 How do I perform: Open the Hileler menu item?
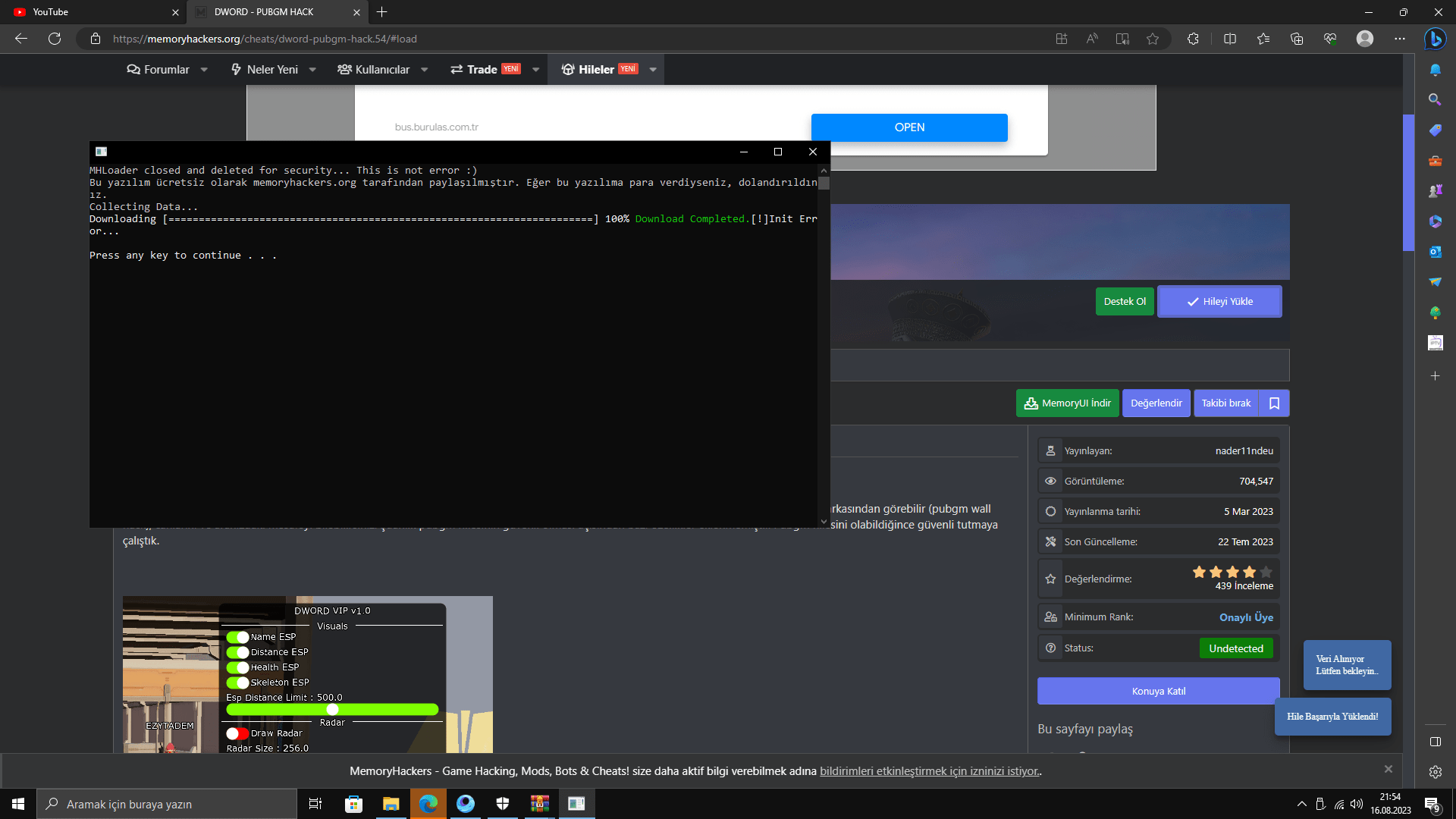tap(599, 70)
